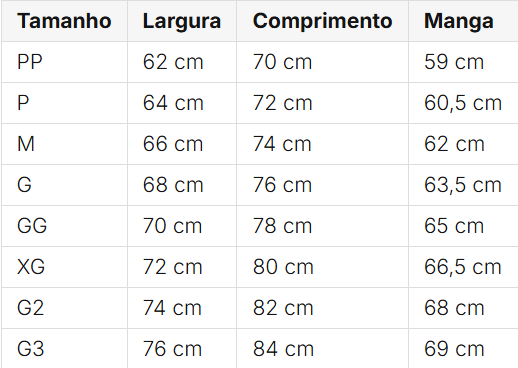Click the 60,5 cm Manga value
Viewport: 518px width, 368px height.
point(463,103)
